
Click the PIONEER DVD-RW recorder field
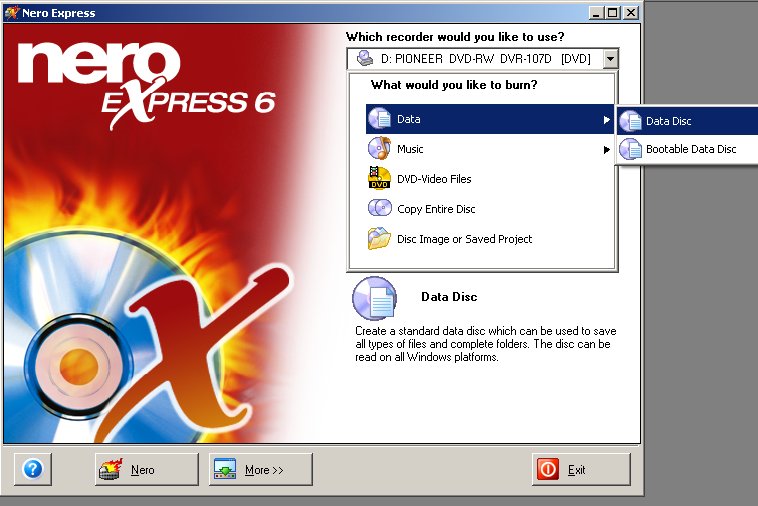[482, 59]
